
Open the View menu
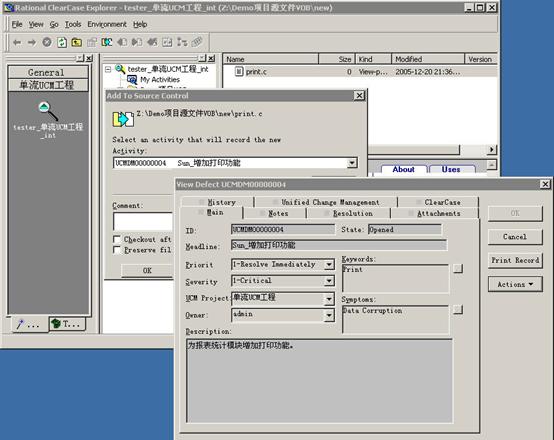pos(36,24)
